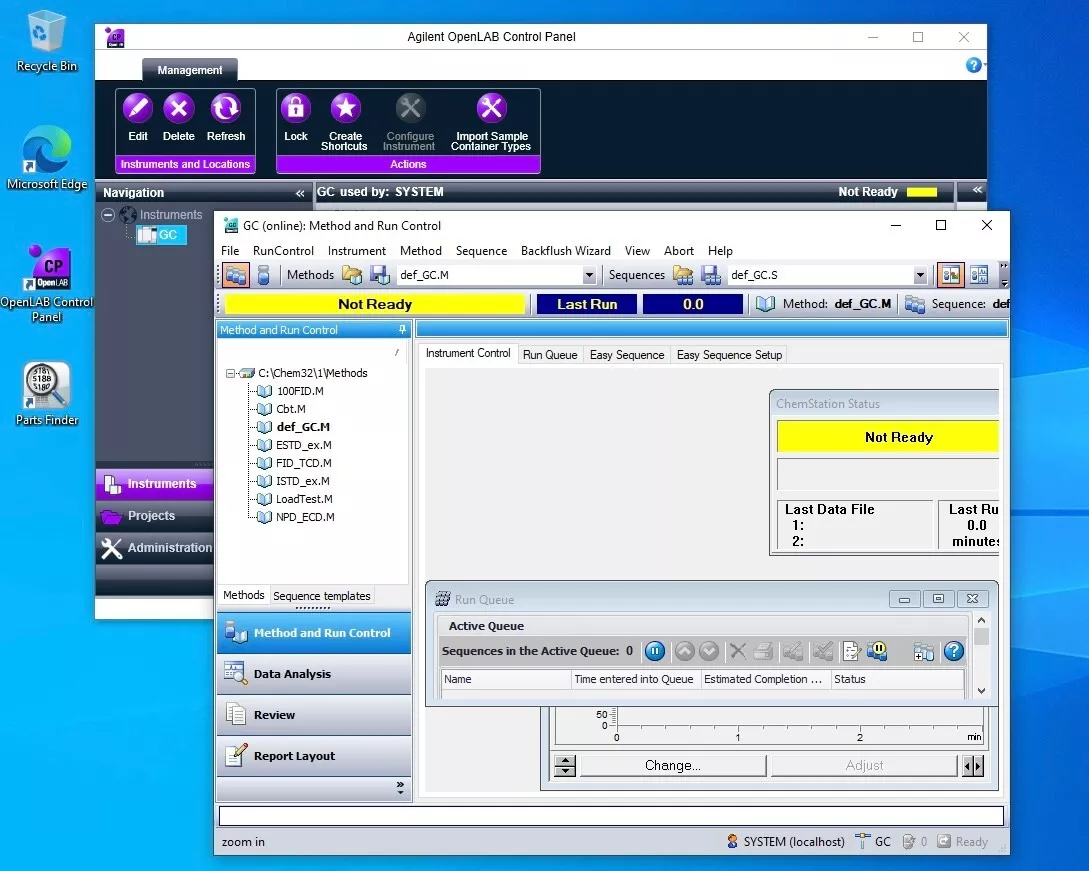Click Import Sample Container Types icon

pyautogui.click(x=491, y=108)
